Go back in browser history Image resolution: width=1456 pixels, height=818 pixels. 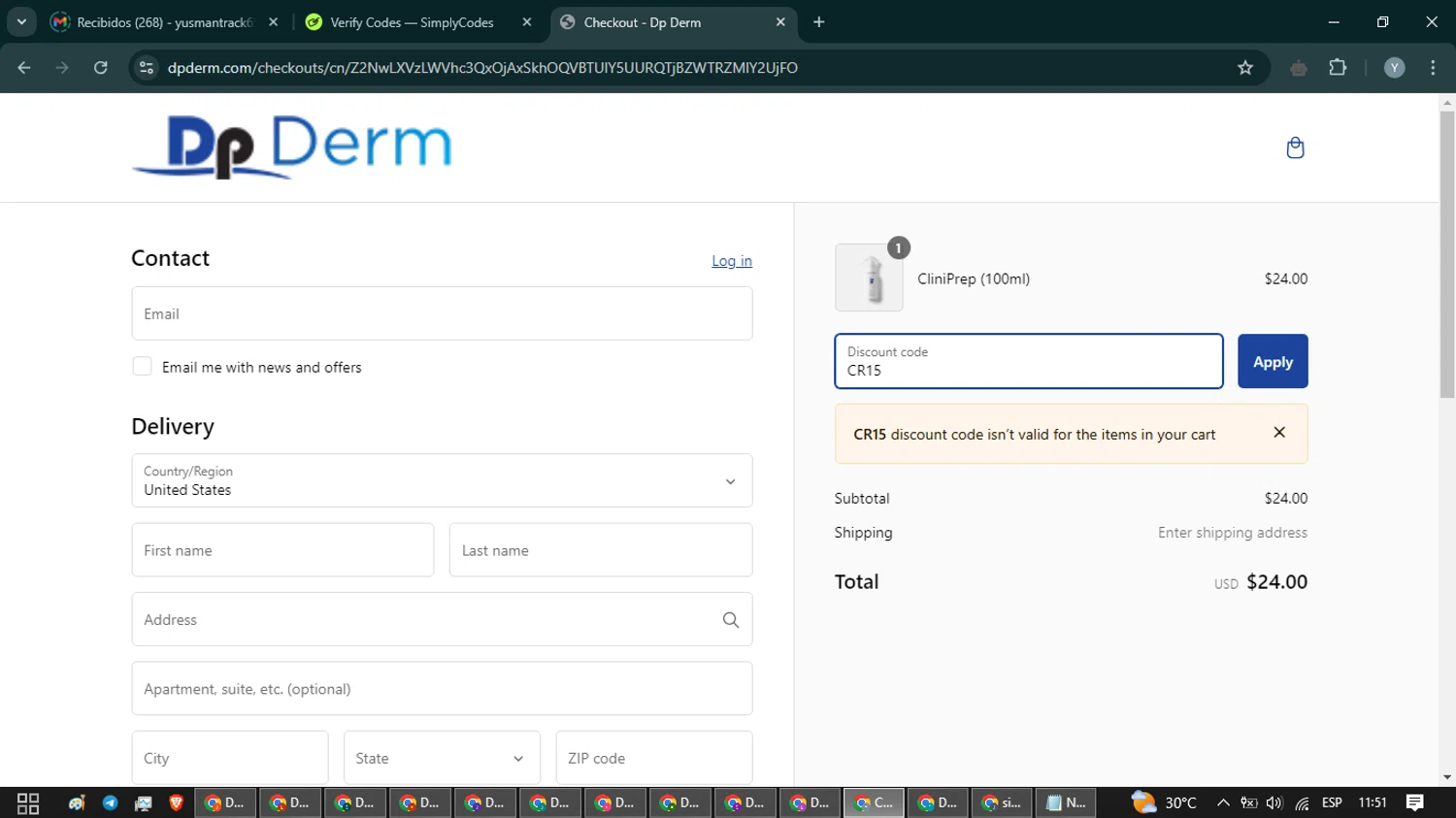point(24,67)
